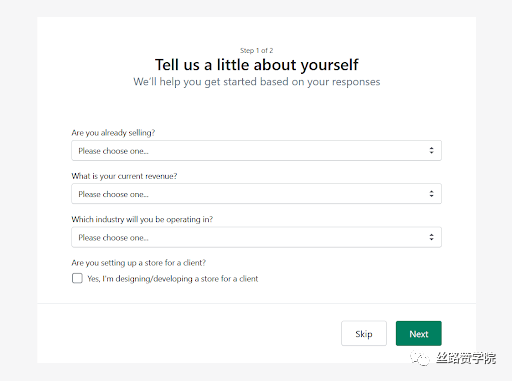This screenshot has width=512, height=381.
Task: Click the "What is your current revenue?" label
Action: (x=124, y=176)
